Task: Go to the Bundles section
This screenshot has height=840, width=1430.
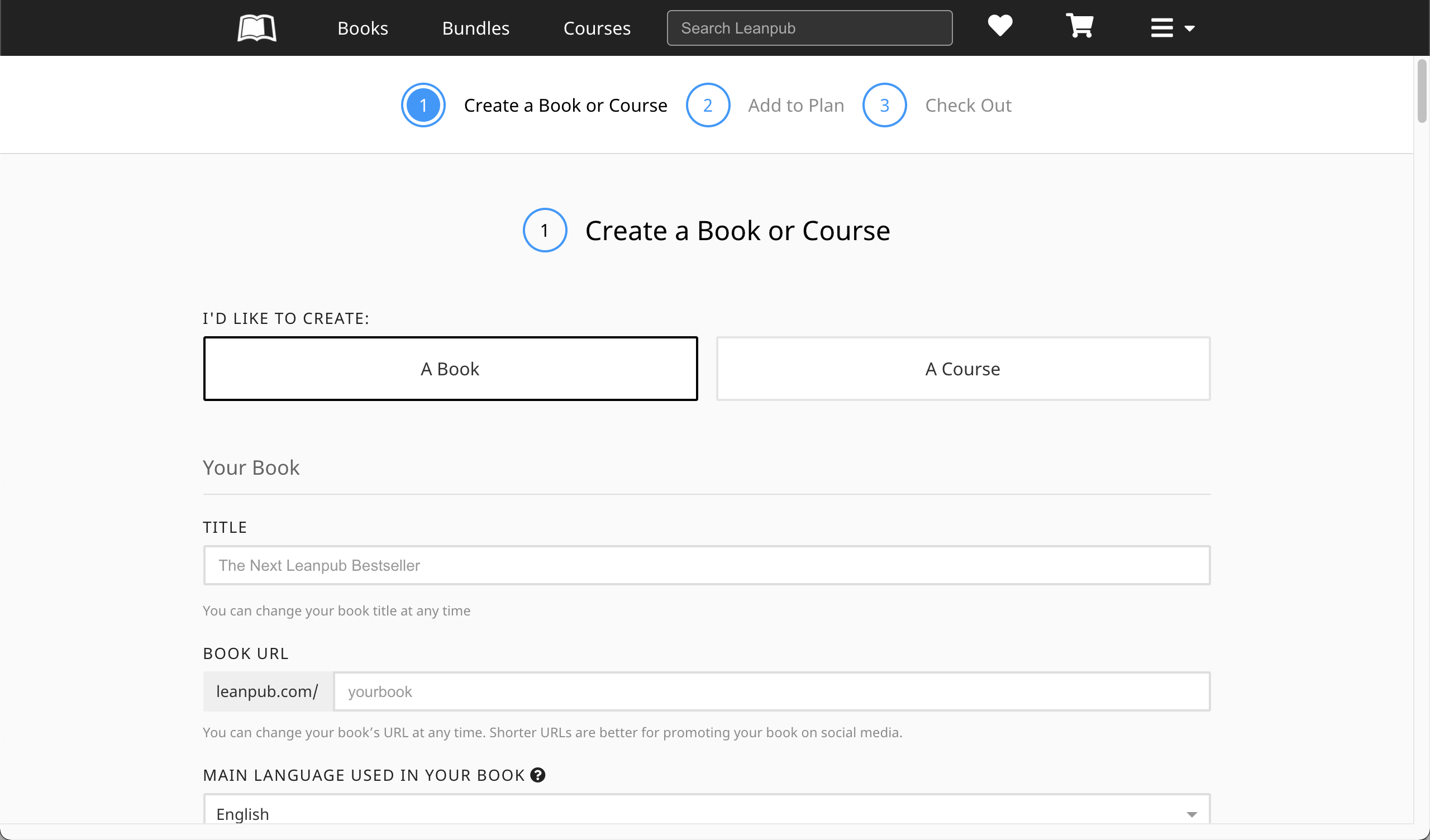Action: pyautogui.click(x=475, y=28)
